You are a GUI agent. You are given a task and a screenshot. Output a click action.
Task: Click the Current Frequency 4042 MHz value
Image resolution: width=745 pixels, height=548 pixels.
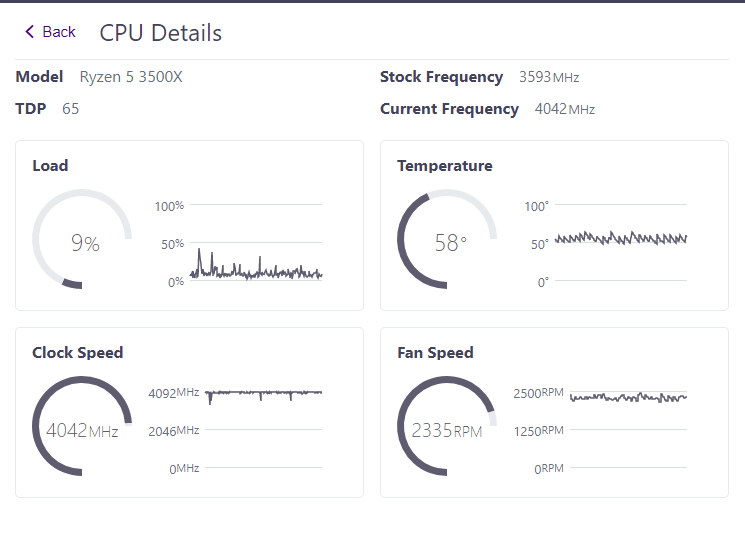(x=564, y=109)
